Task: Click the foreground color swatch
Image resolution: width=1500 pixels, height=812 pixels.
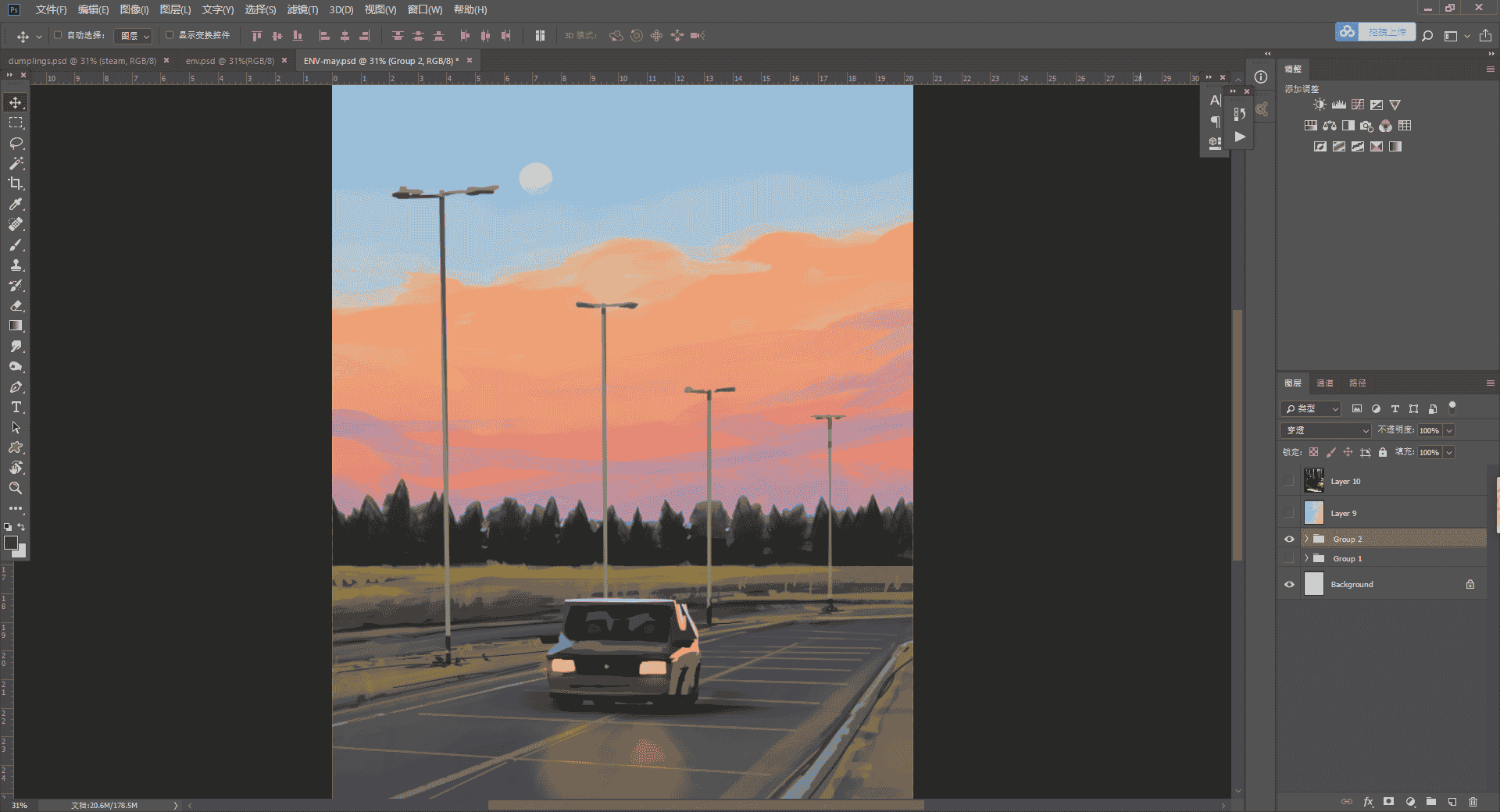Action: pyautogui.click(x=11, y=543)
